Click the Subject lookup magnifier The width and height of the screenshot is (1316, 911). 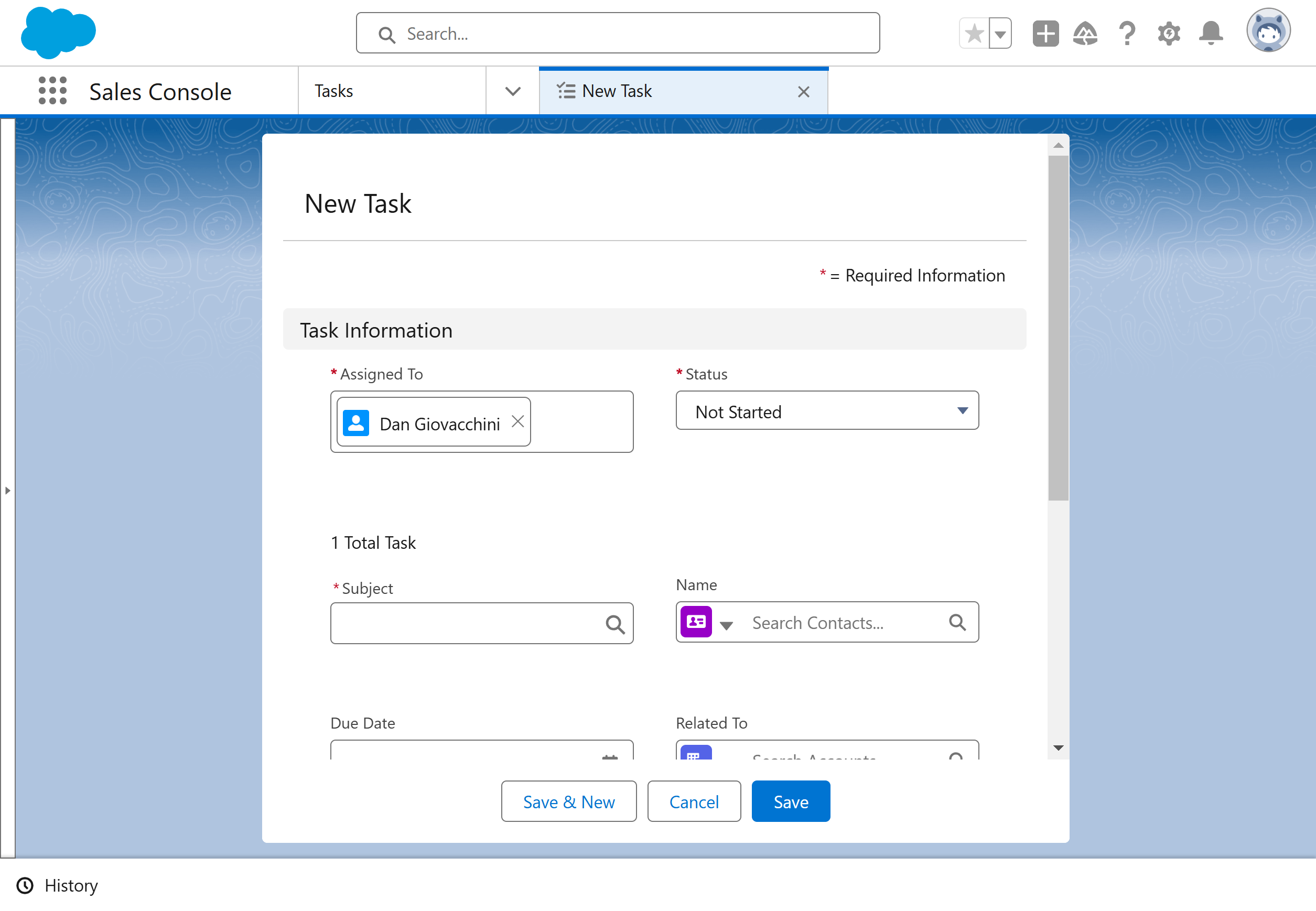615,624
